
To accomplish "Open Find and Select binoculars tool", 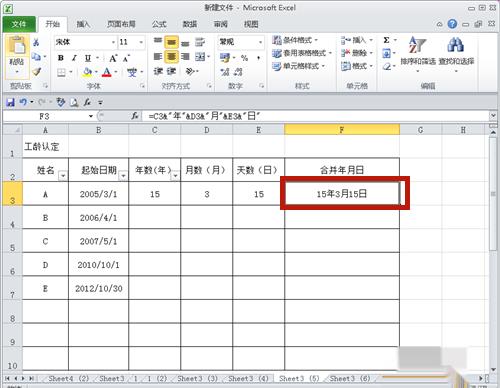I will [456, 53].
